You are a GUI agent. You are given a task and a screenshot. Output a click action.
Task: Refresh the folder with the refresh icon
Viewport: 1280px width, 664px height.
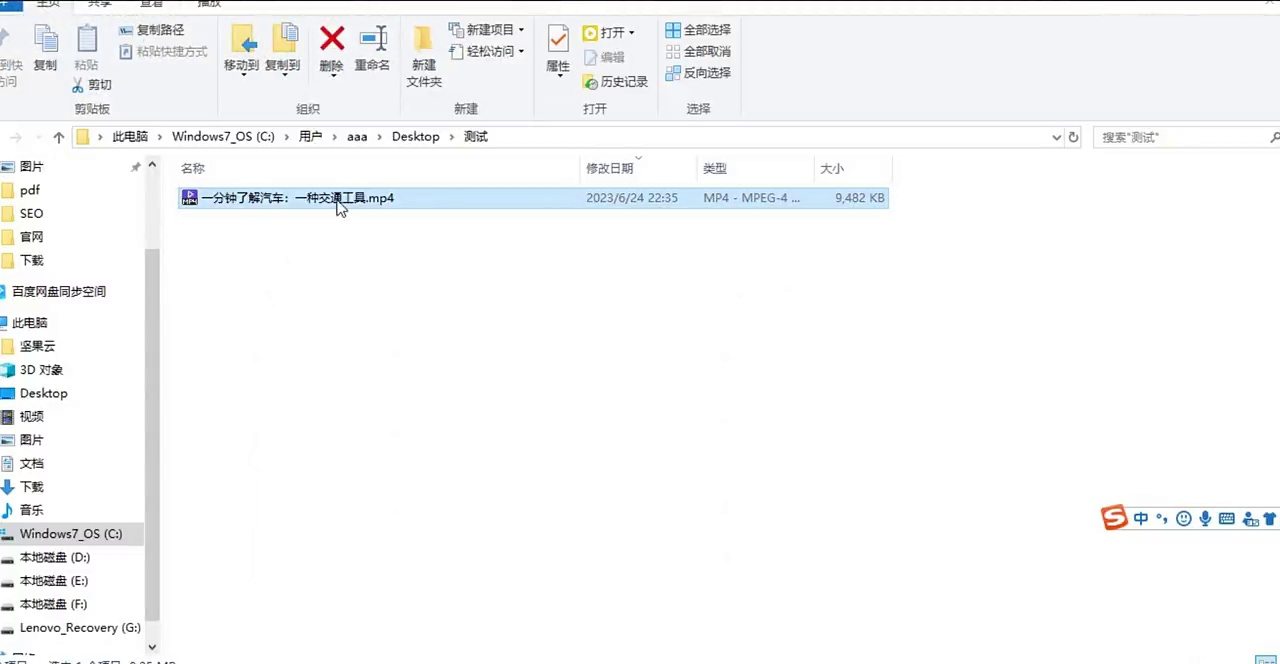click(x=1073, y=137)
